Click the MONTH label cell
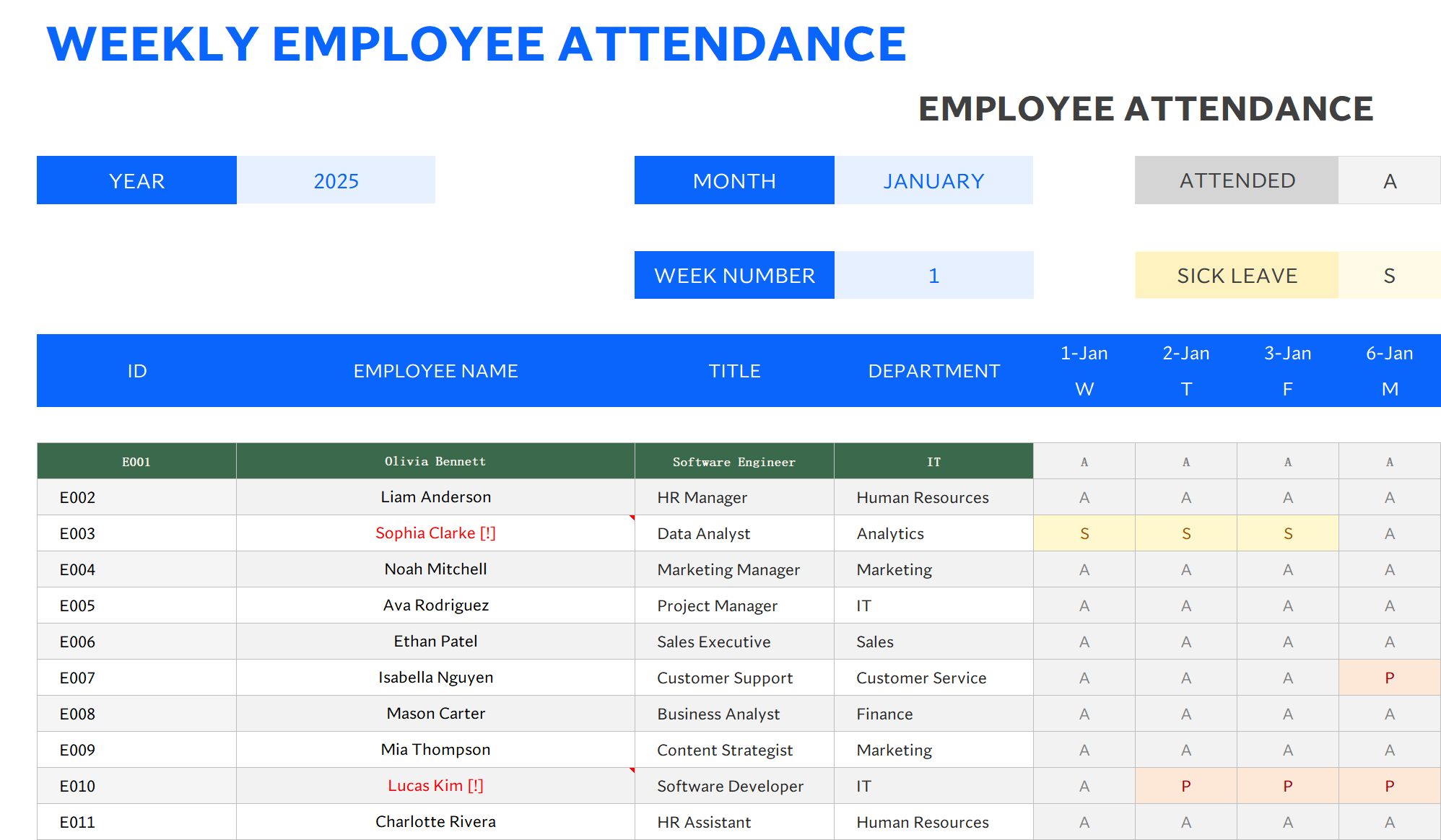 [734, 180]
